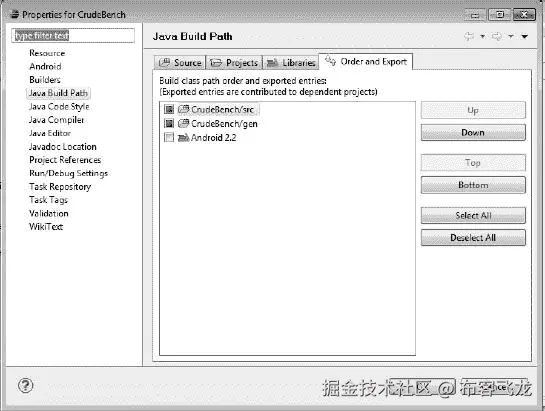Click the back navigation arrow icon

click(x=469, y=36)
